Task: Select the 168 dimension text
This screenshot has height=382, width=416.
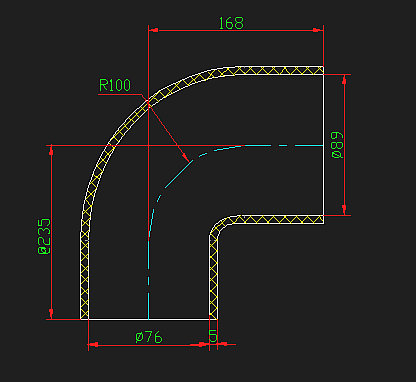Action: (231, 23)
